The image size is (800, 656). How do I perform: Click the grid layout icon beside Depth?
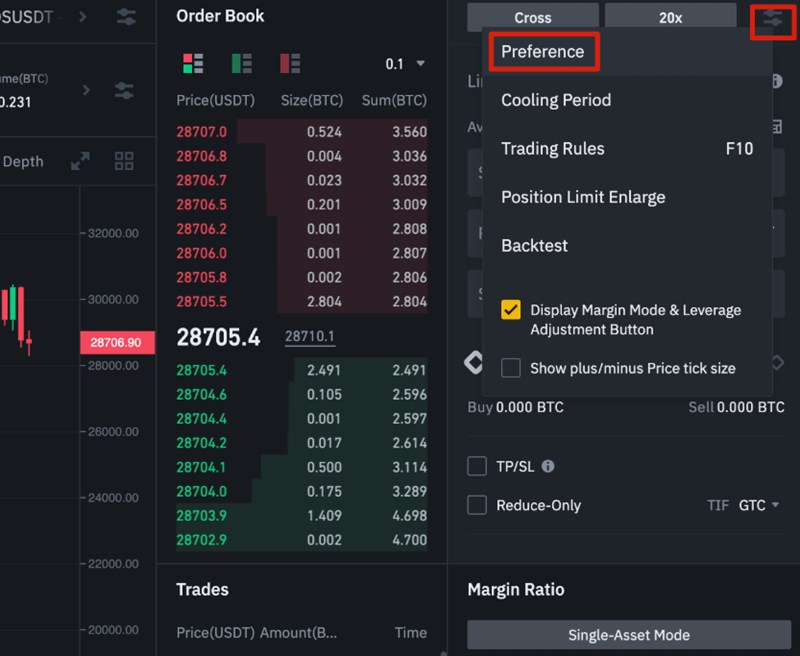point(124,161)
